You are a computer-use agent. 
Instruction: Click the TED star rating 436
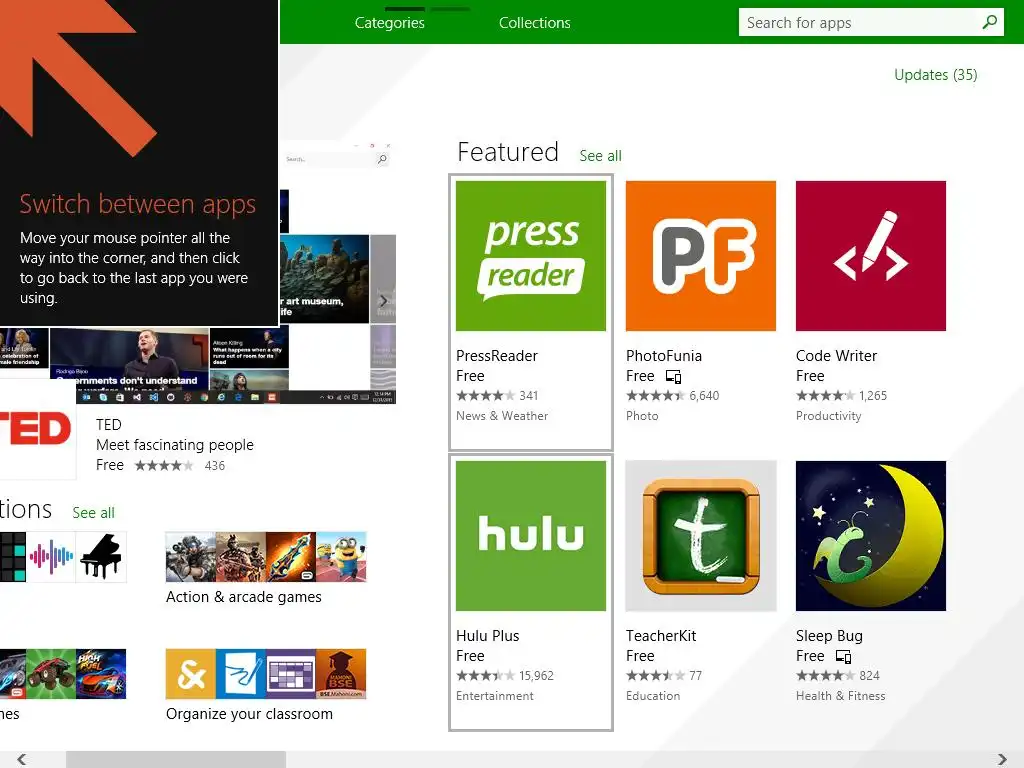click(x=180, y=466)
